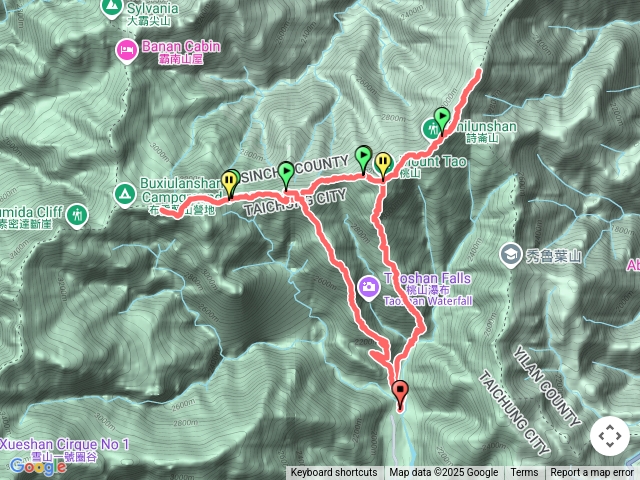Click the Taoshan Falls label text
The height and width of the screenshot is (480, 640).
(427, 279)
